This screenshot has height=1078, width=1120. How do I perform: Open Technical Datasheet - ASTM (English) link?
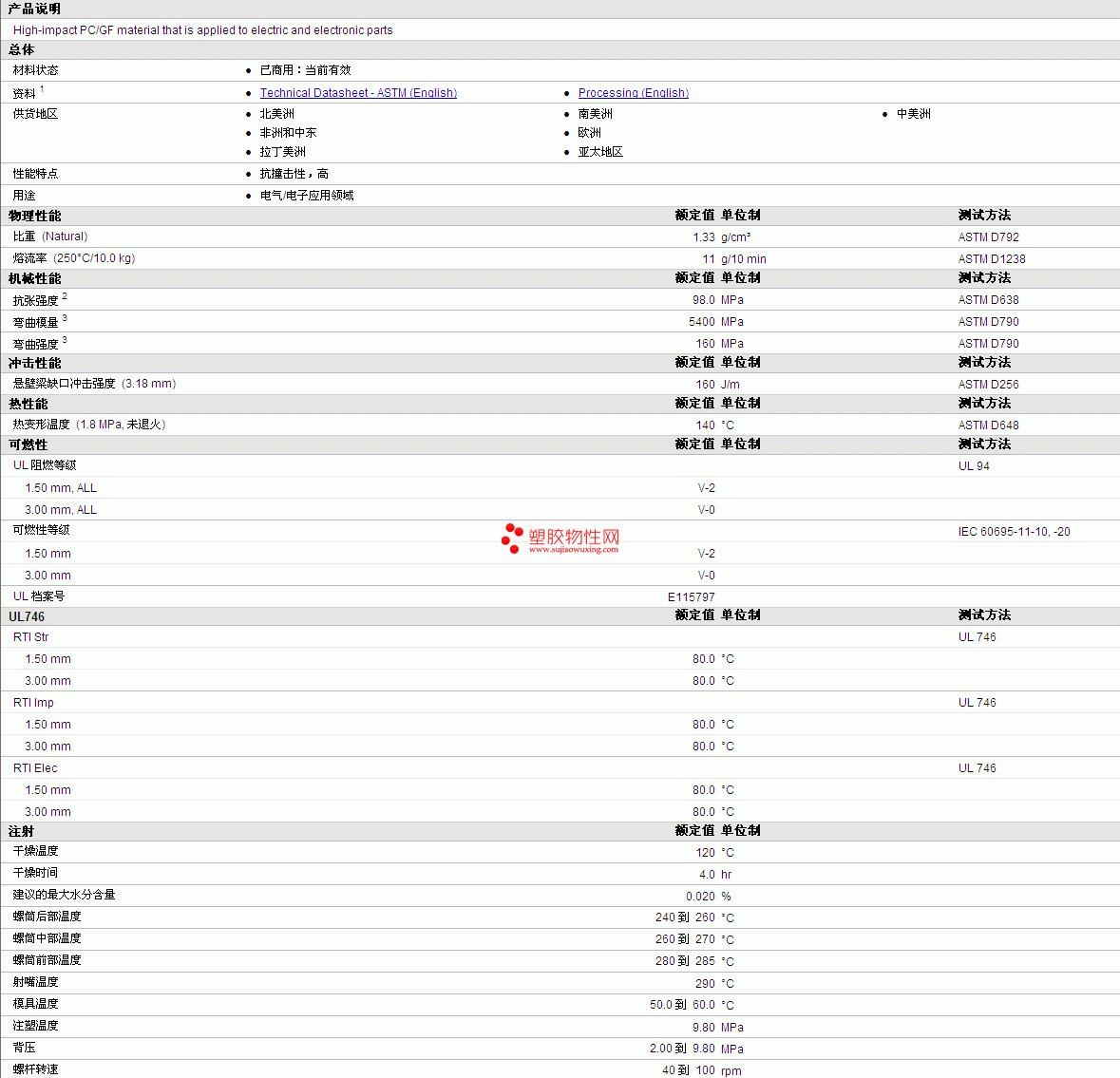click(x=358, y=93)
